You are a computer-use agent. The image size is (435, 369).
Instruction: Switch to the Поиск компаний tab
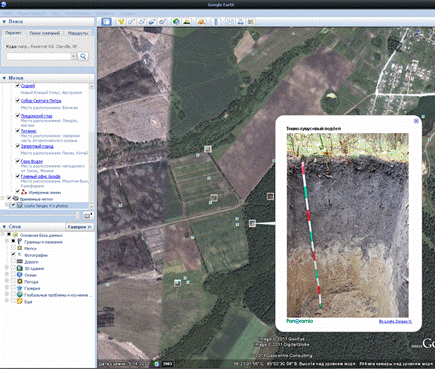coord(44,33)
